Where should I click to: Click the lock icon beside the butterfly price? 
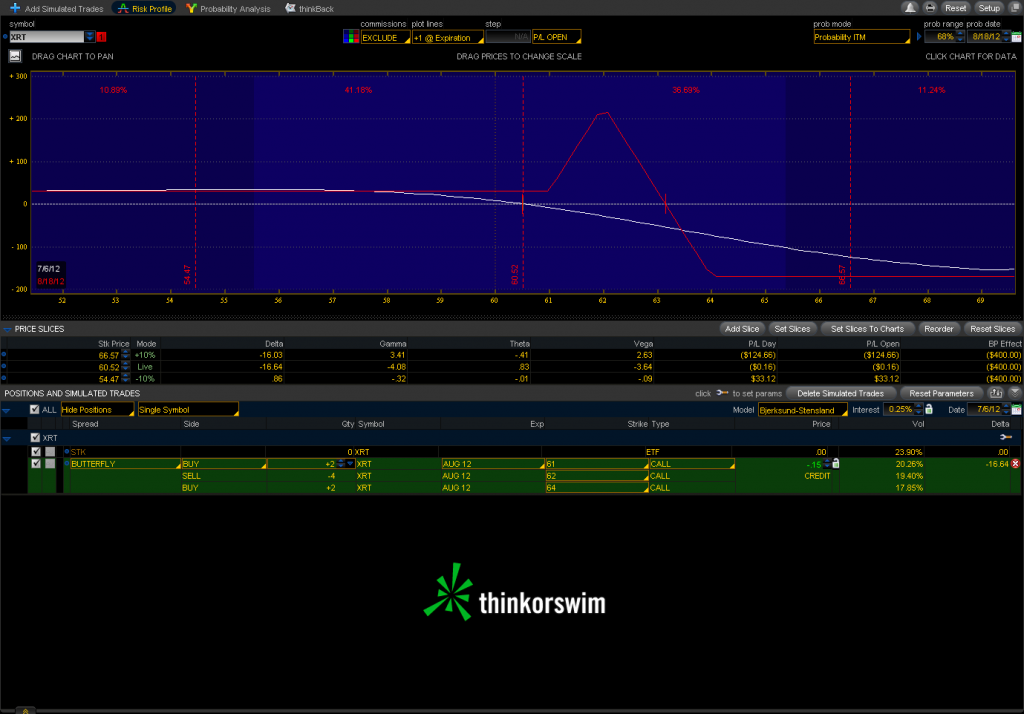[836, 464]
